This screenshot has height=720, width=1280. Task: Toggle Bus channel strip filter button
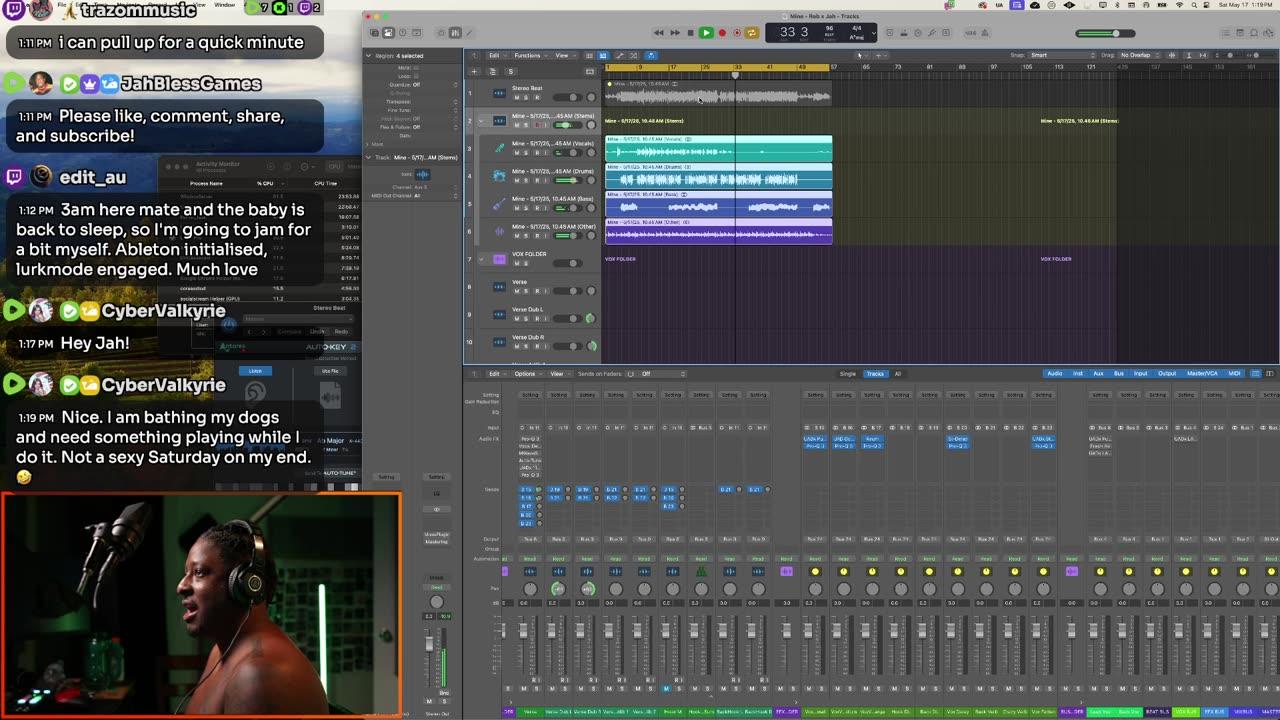1119,374
